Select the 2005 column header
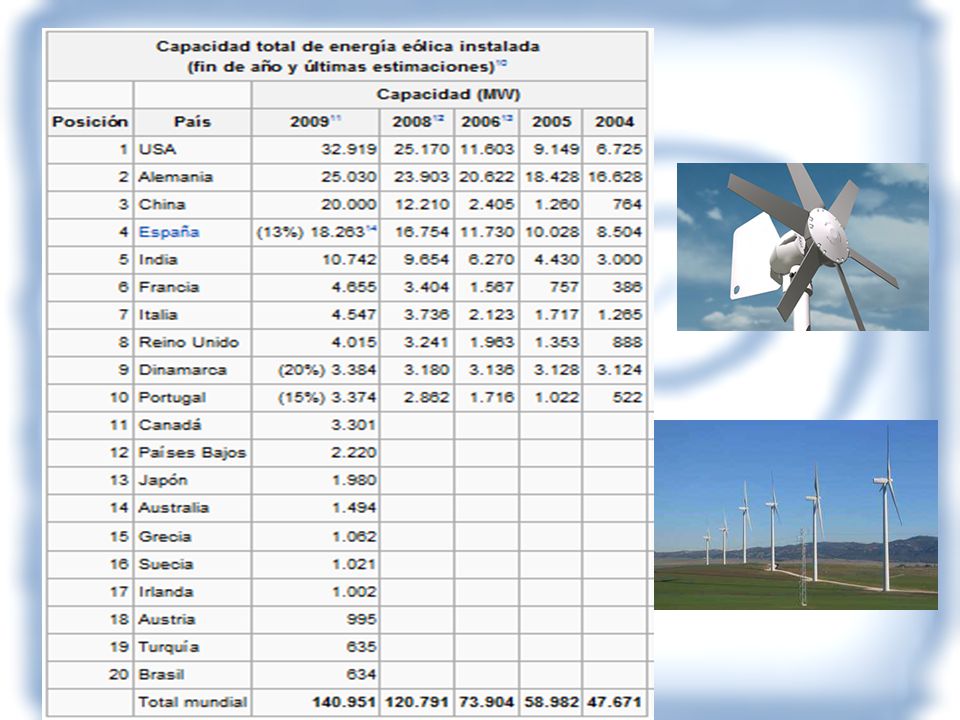 tap(551, 122)
